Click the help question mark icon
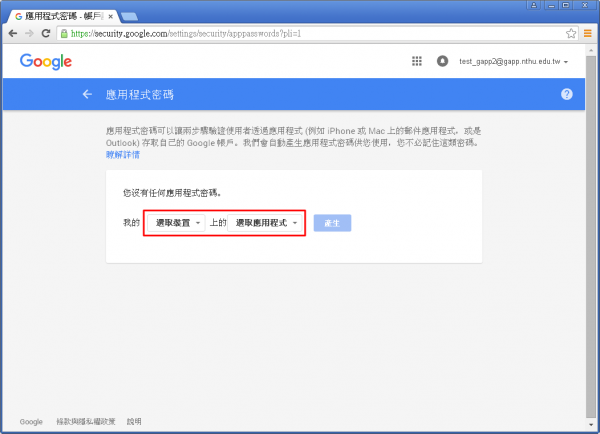The width and height of the screenshot is (600, 434). 567,94
